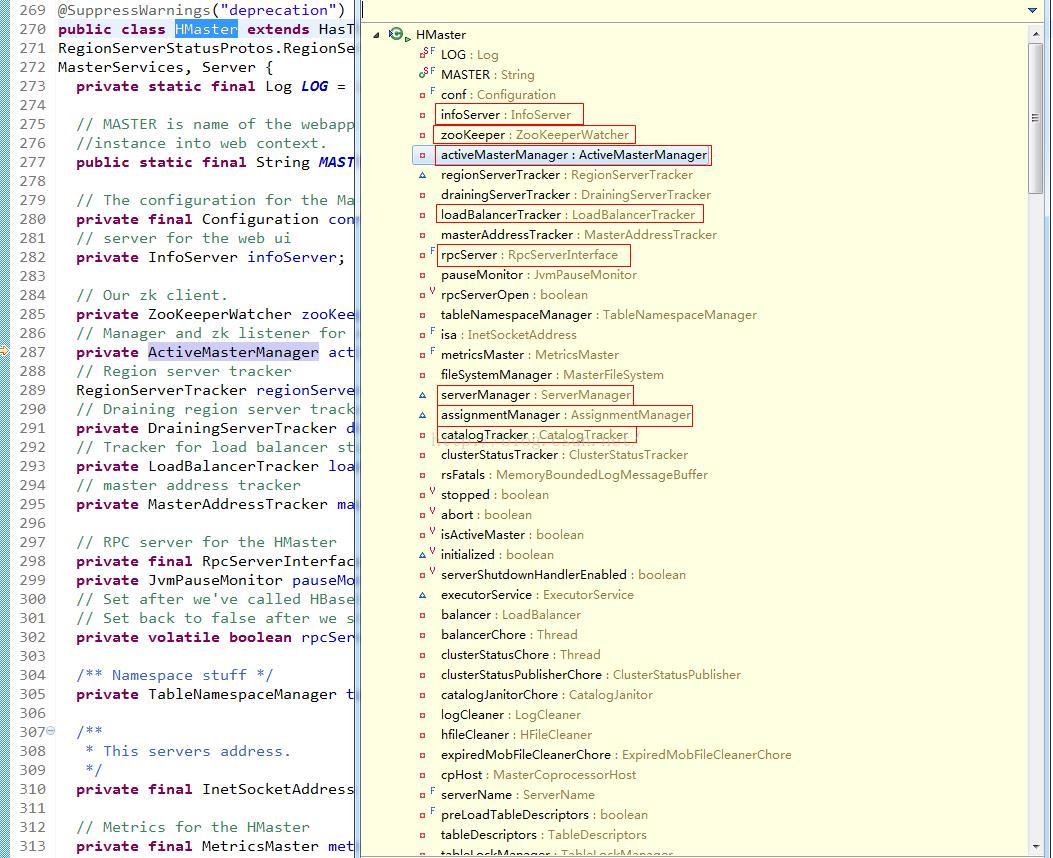Select loadBalancerTracker : LoadBalancerTracker entry
This screenshot has height=858, width=1053.
(568, 215)
